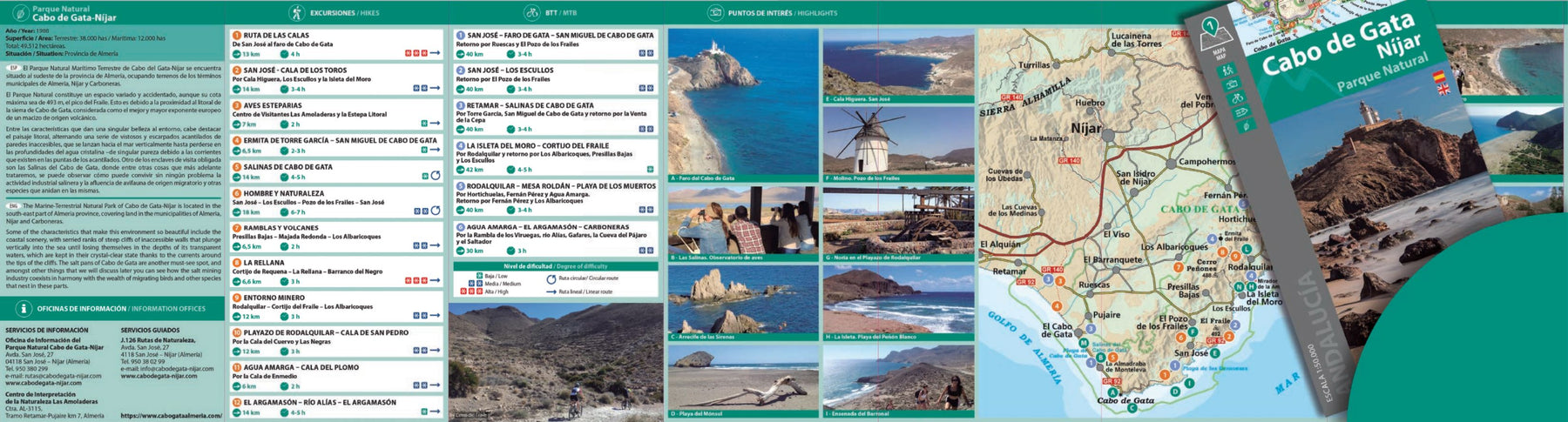Screen dimensions: 1568x422
Task: Click the bicycle icon beside BTT / MTB
Action: tap(531, 13)
